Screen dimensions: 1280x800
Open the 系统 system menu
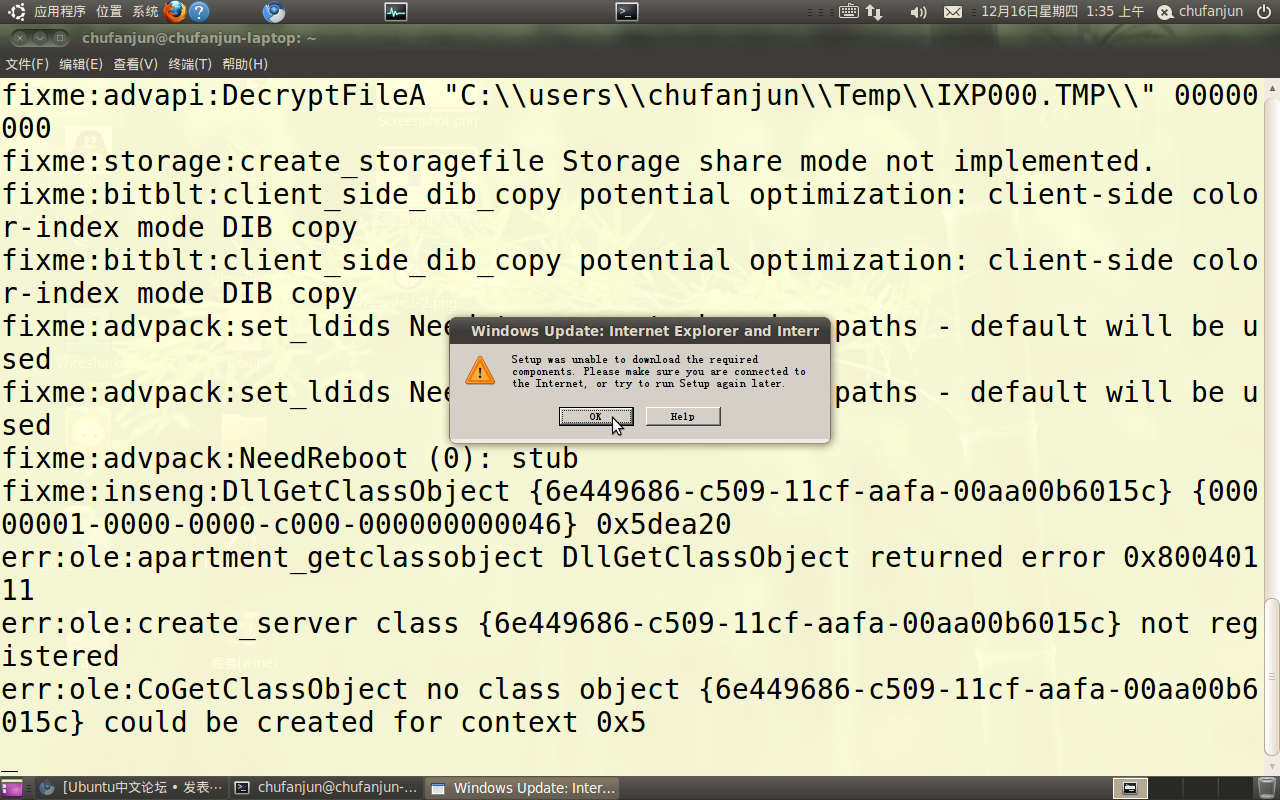(x=145, y=12)
